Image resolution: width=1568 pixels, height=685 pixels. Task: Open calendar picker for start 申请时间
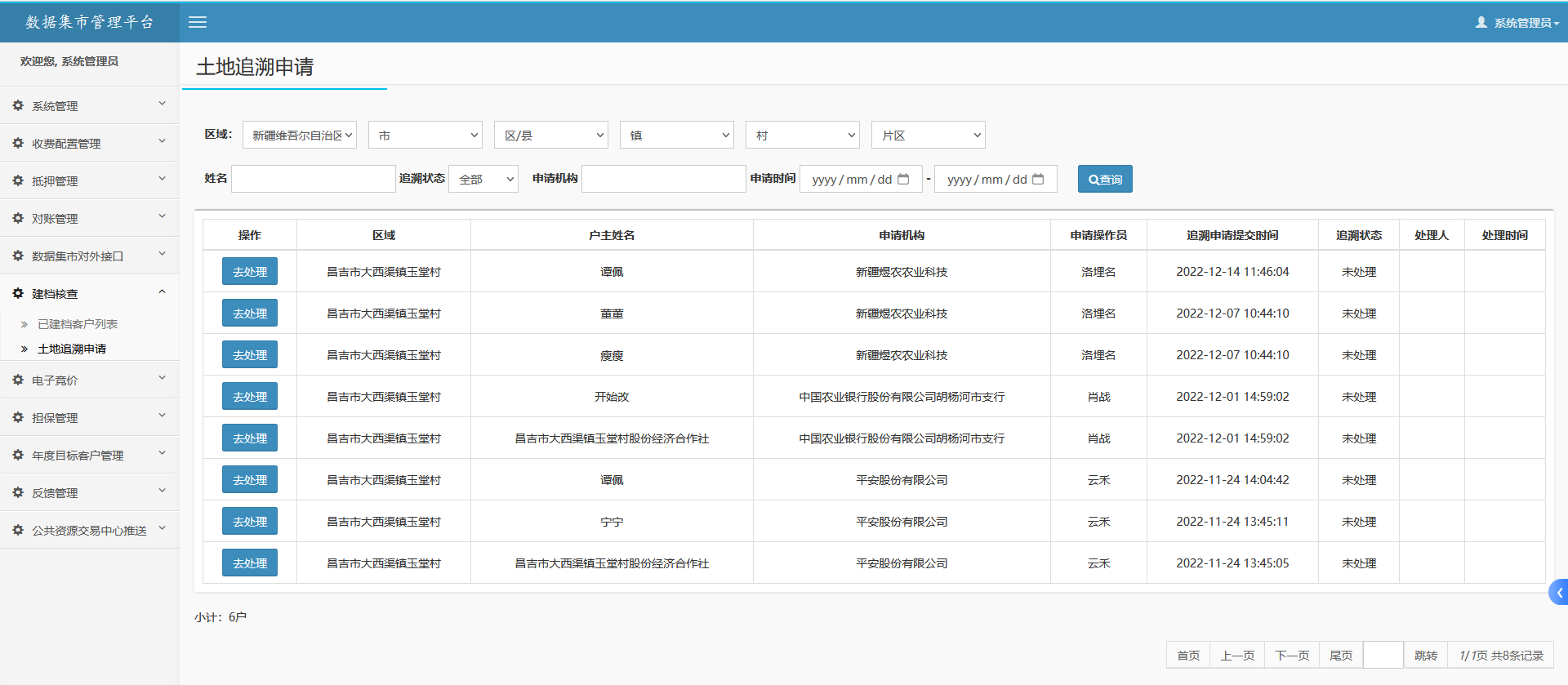[903, 179]
